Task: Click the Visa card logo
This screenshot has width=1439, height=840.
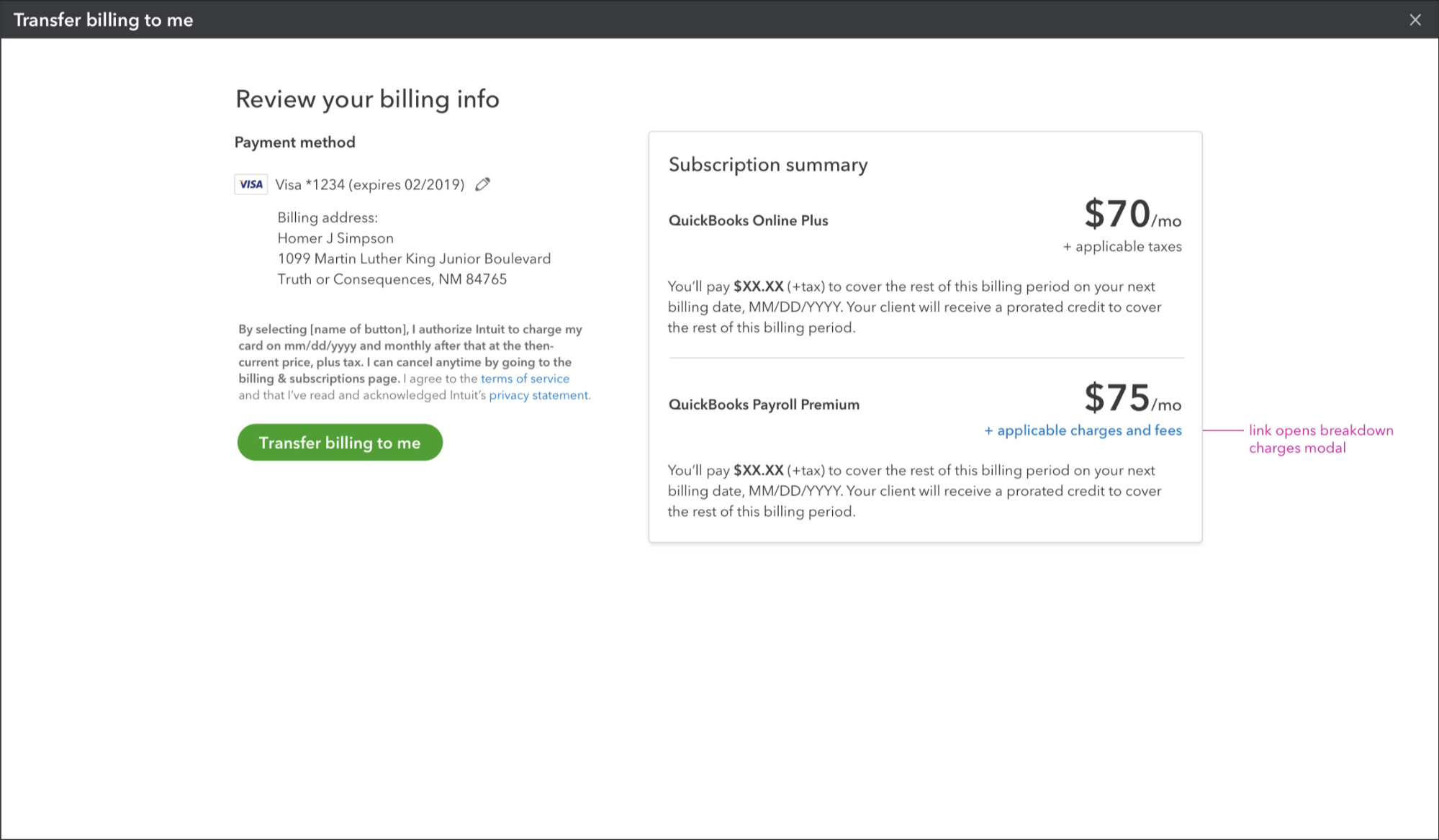Action: click(x=251, y=184)
